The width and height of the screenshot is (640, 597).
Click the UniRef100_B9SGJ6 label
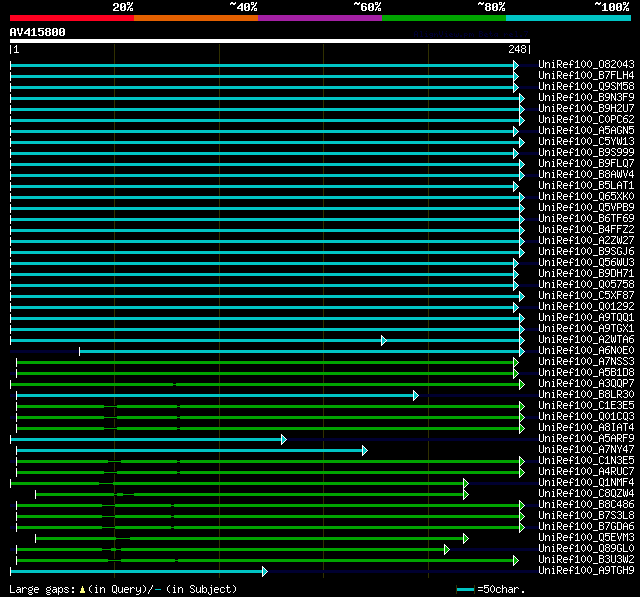coord(586,252)
